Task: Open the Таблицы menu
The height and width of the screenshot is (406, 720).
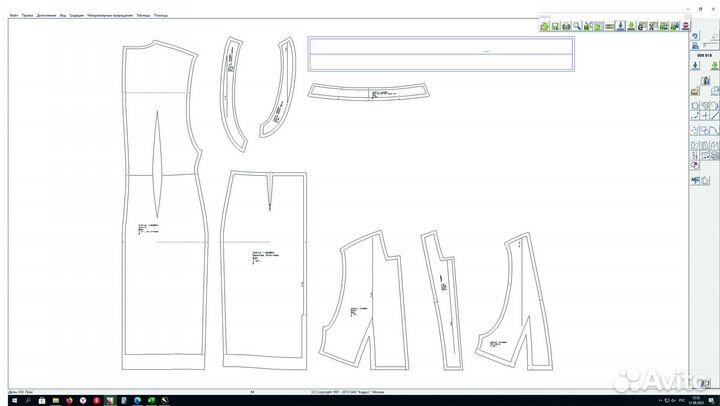Action: pos(143,16)
